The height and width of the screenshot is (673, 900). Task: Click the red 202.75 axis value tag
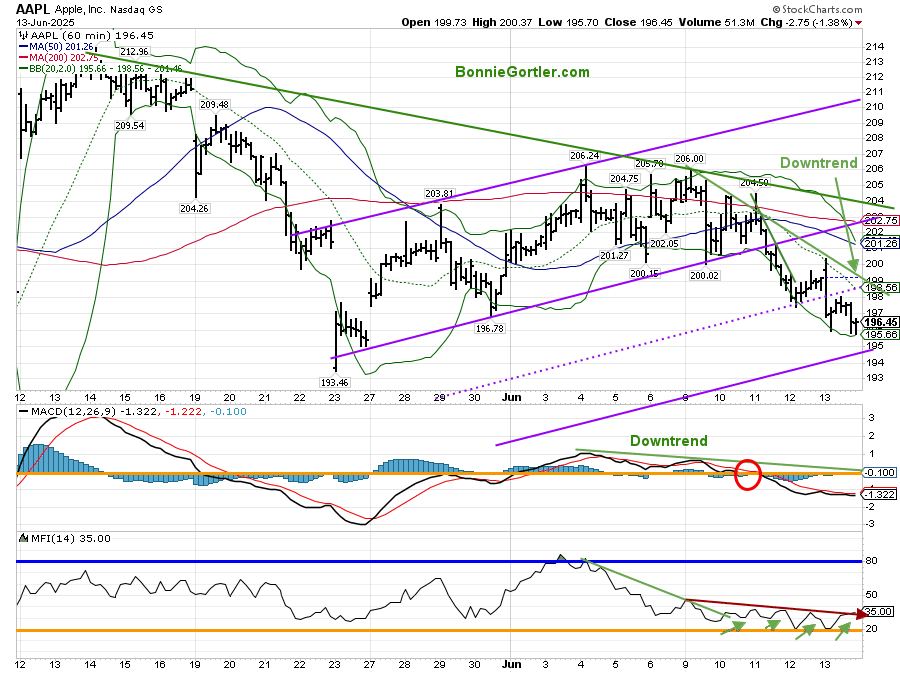click(x=880, y=220)
